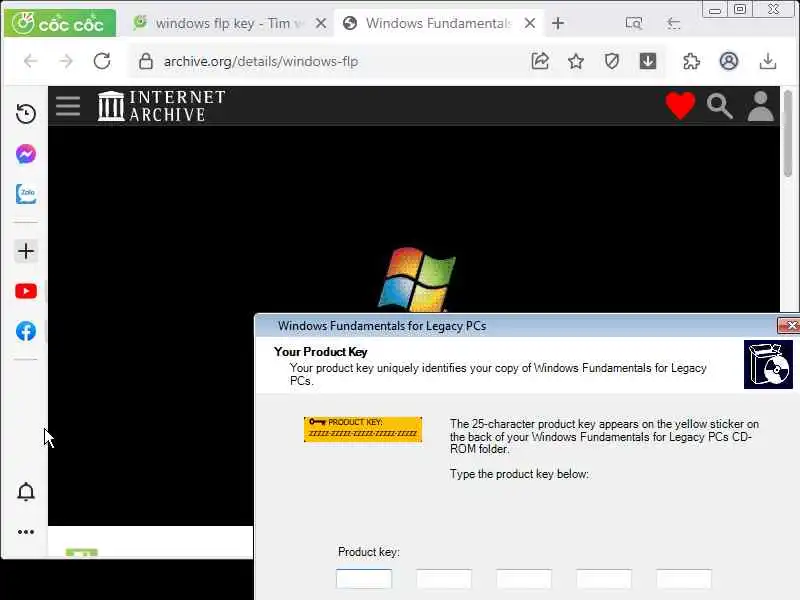Click the fourth product key field
Viewport: 800px width, 600px height.
click(x=604, y=579)
